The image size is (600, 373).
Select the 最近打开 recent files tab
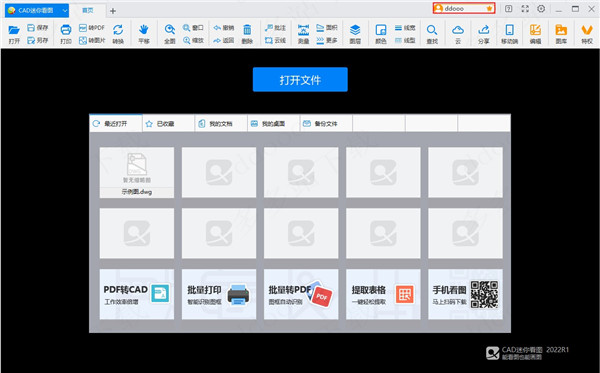pos(116,124)
